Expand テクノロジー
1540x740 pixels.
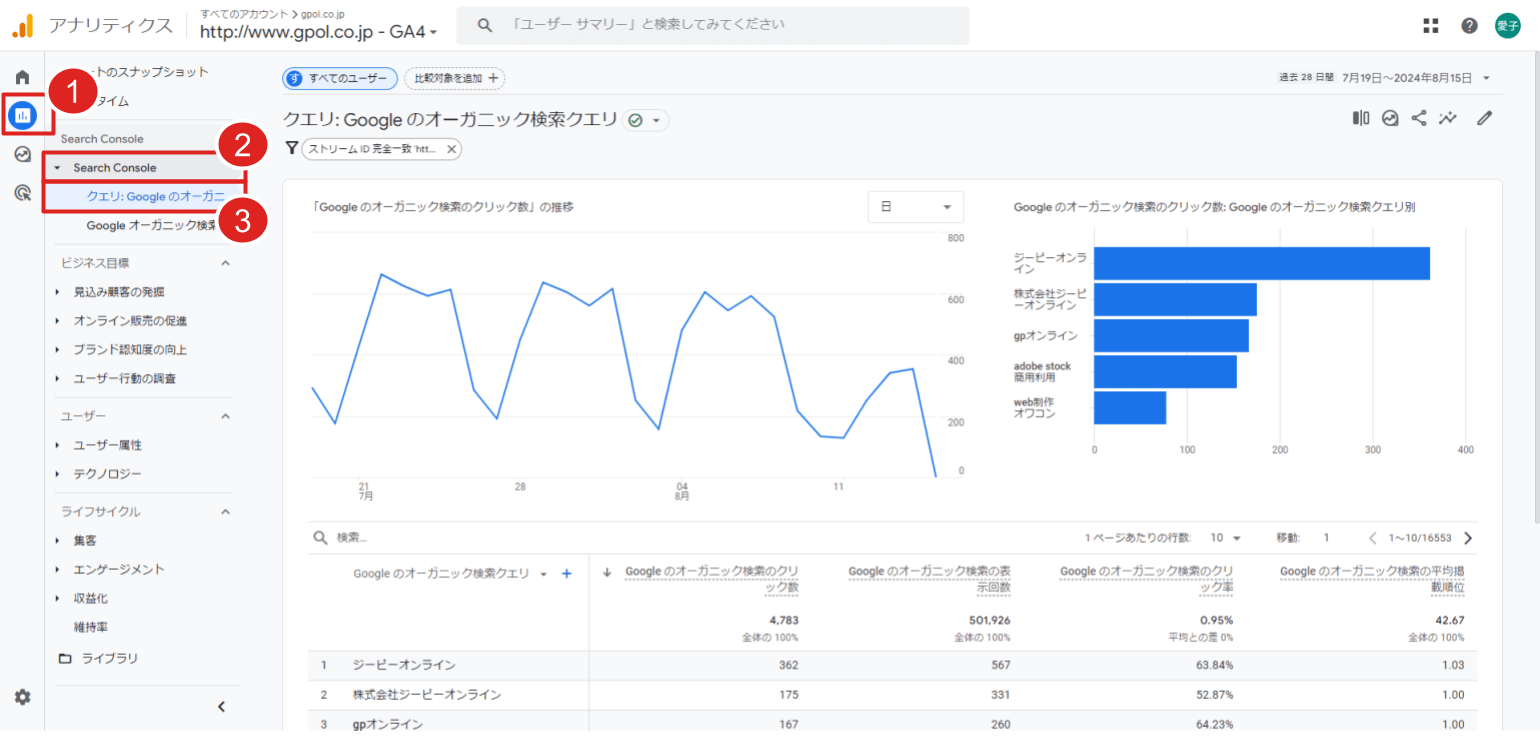point(58,474)
